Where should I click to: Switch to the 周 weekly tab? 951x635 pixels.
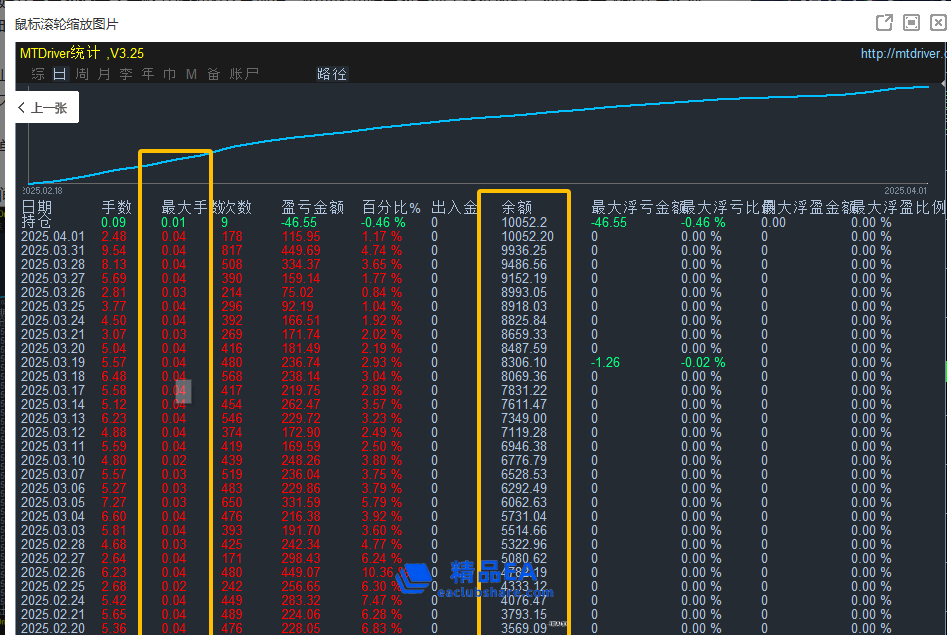pos(82,74)
